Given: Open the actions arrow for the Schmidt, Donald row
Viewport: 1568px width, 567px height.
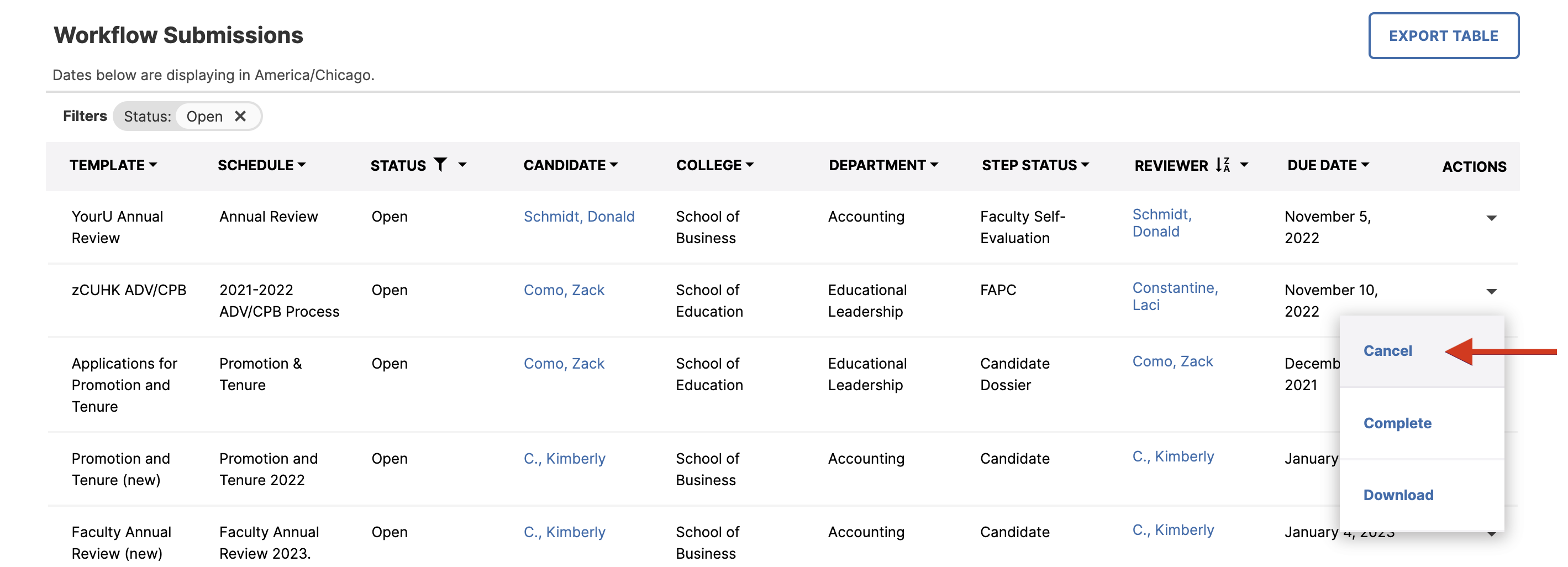Looking at the screenshot, I should (1491, 218).
